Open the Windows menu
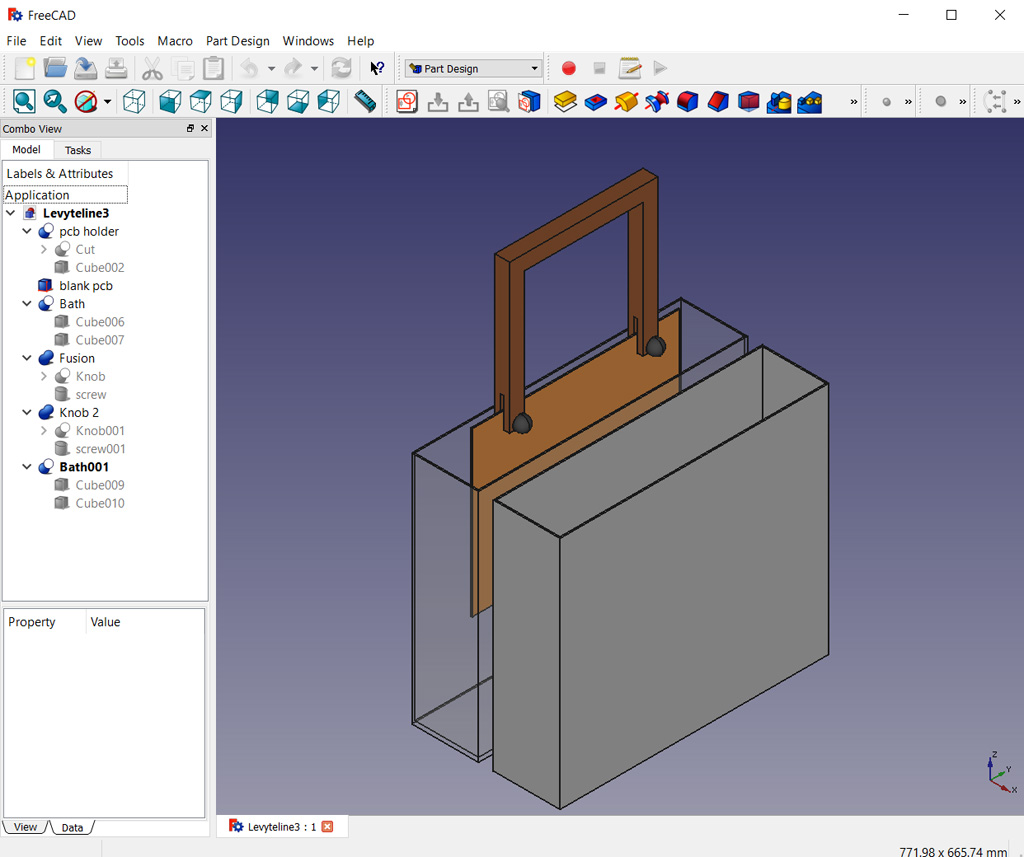1024x857 pixels. pyautogui.click(x=308, y=40)
